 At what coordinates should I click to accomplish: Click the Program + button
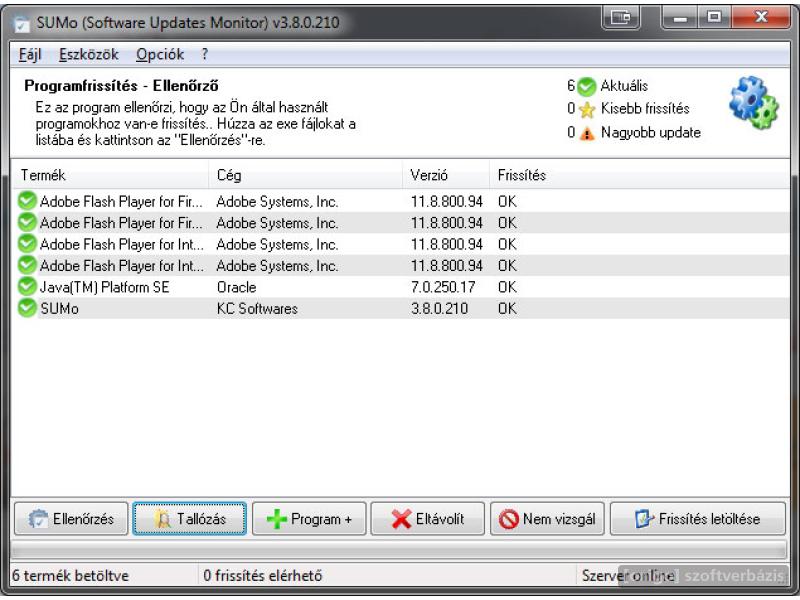309,519
